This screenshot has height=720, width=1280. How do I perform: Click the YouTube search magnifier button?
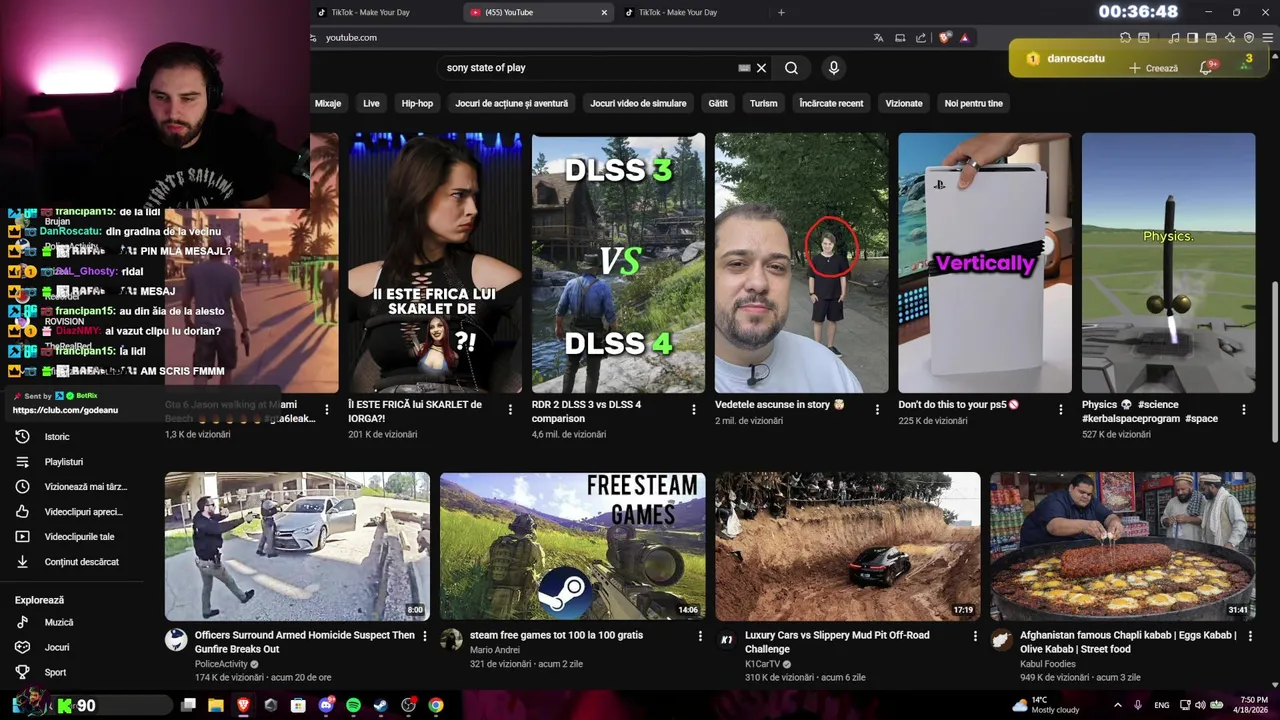pyautogui.click(x=791, y=68)
